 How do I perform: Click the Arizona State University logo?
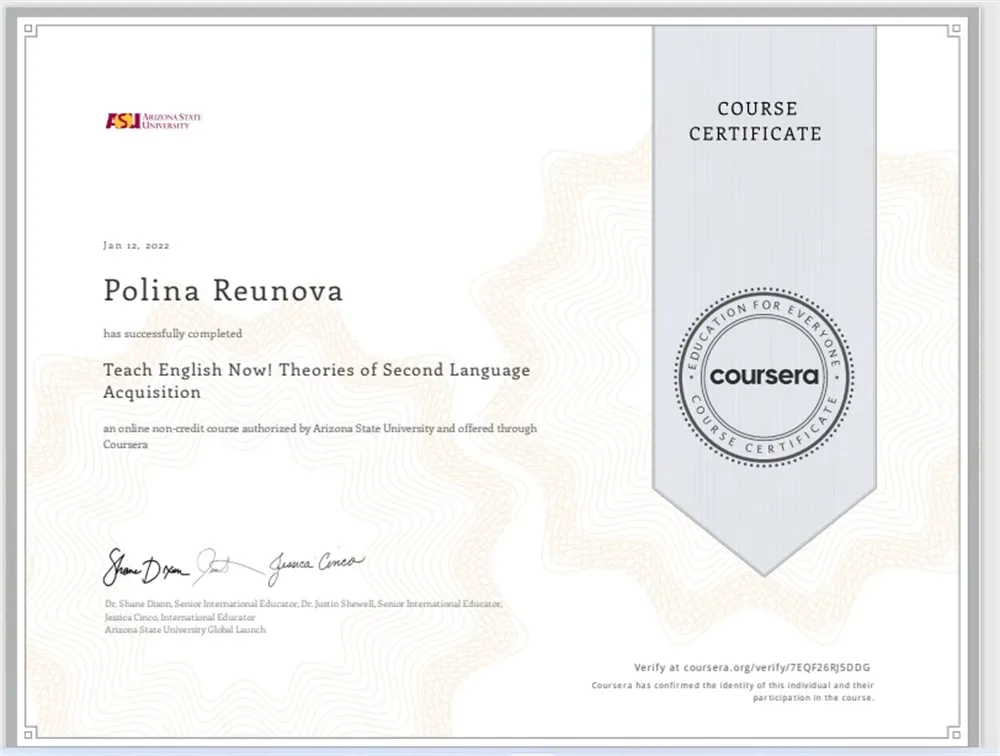click(x=154, y=121)
